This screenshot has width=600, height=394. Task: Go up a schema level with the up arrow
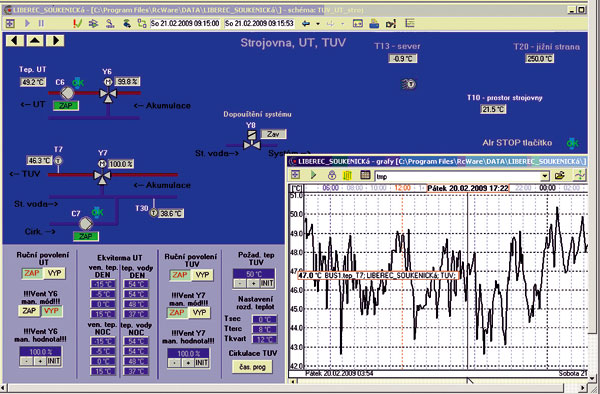[x=35, y=40]
